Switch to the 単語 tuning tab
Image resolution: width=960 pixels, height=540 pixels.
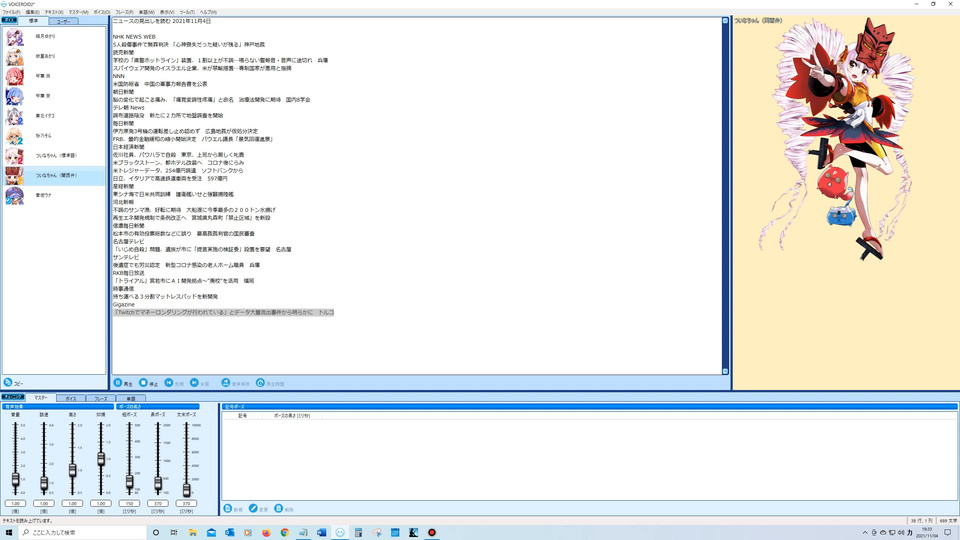[130, 399]
